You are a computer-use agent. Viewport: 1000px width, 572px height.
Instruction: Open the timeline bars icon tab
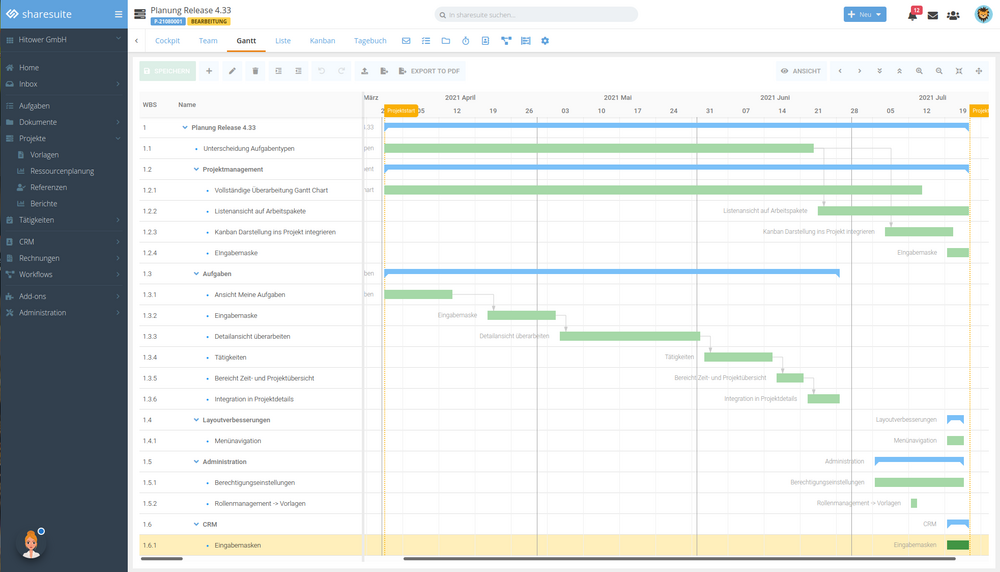pos(526,41)
